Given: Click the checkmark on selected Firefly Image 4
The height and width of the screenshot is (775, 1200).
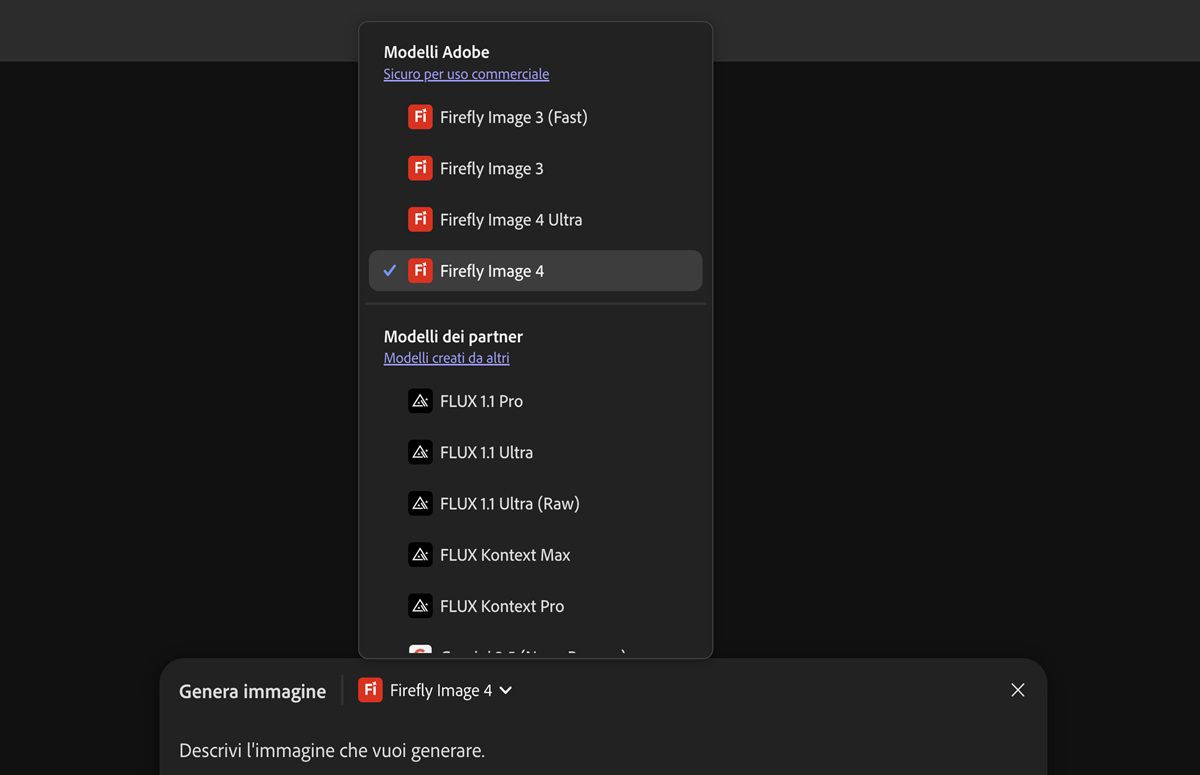Looking at the screenshot, I should click(390, 270).
